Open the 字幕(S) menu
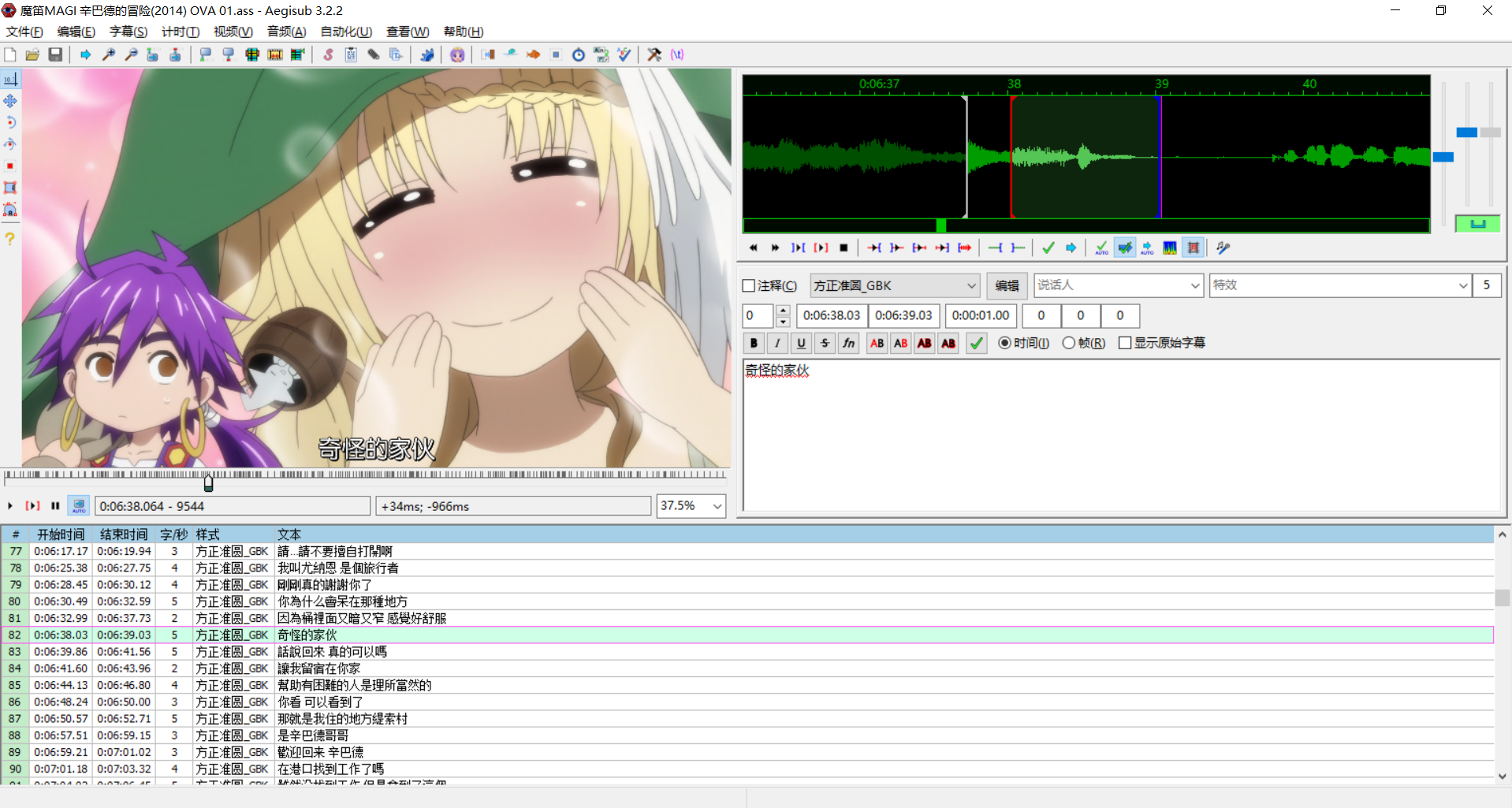This screenshot has height=808, width=1512. [x=128, y=32]
